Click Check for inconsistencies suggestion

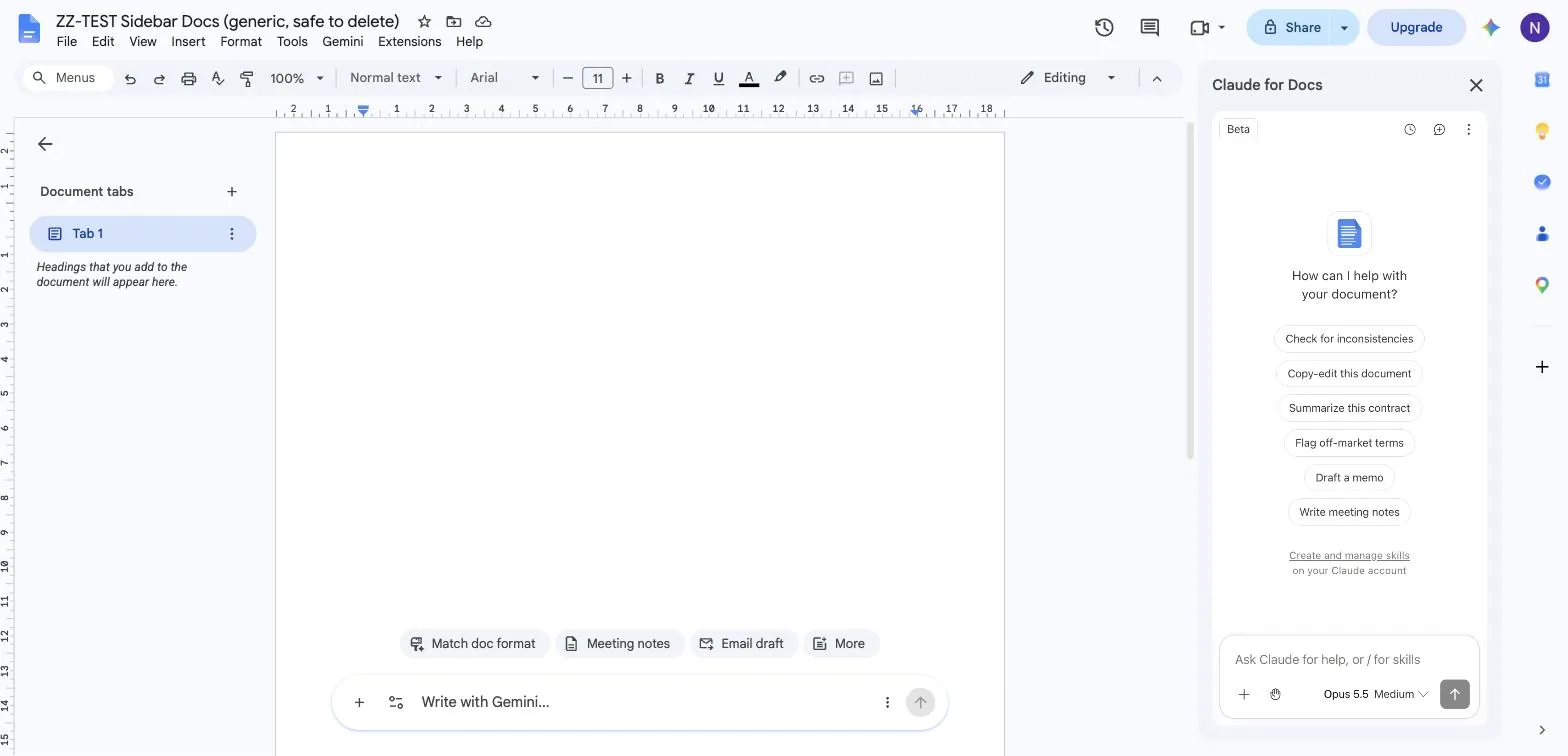click(1349, 339)
